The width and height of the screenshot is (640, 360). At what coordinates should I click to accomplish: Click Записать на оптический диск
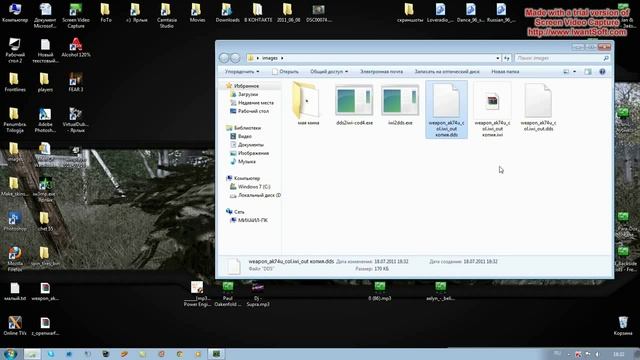tap(447, 71)
